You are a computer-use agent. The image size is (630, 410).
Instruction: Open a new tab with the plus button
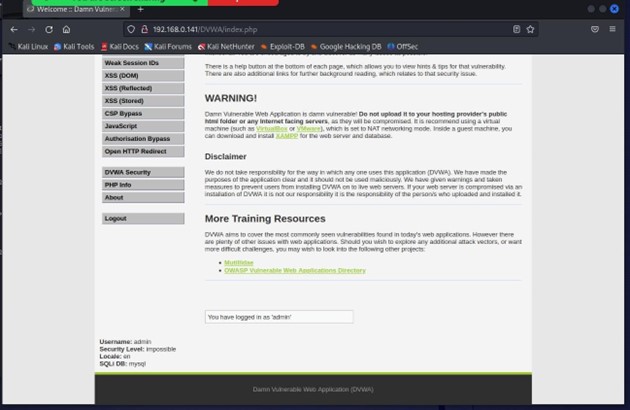pyautogui.click(x=141, y=9)
